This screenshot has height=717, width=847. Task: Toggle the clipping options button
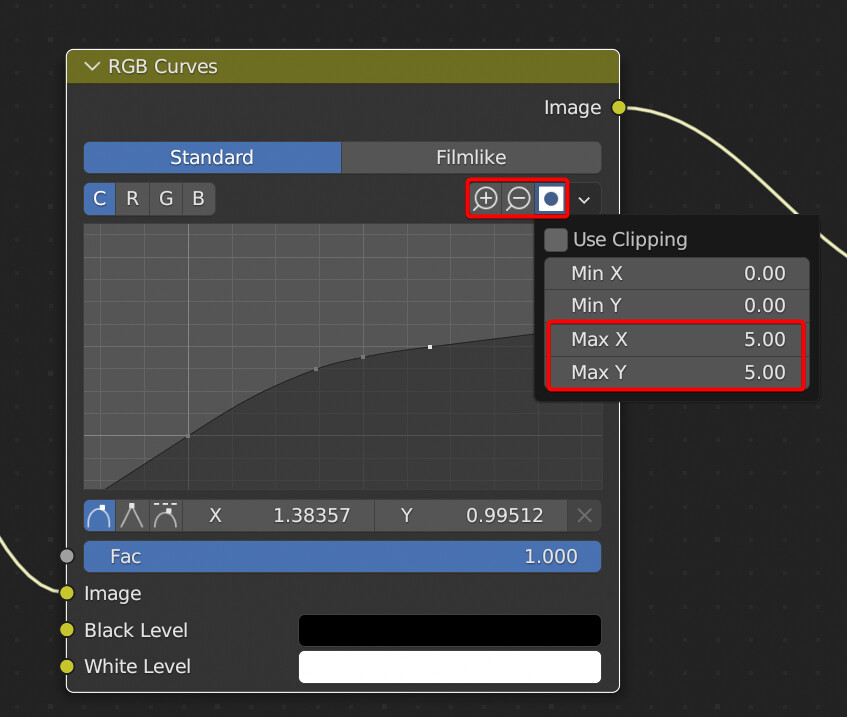550,199
